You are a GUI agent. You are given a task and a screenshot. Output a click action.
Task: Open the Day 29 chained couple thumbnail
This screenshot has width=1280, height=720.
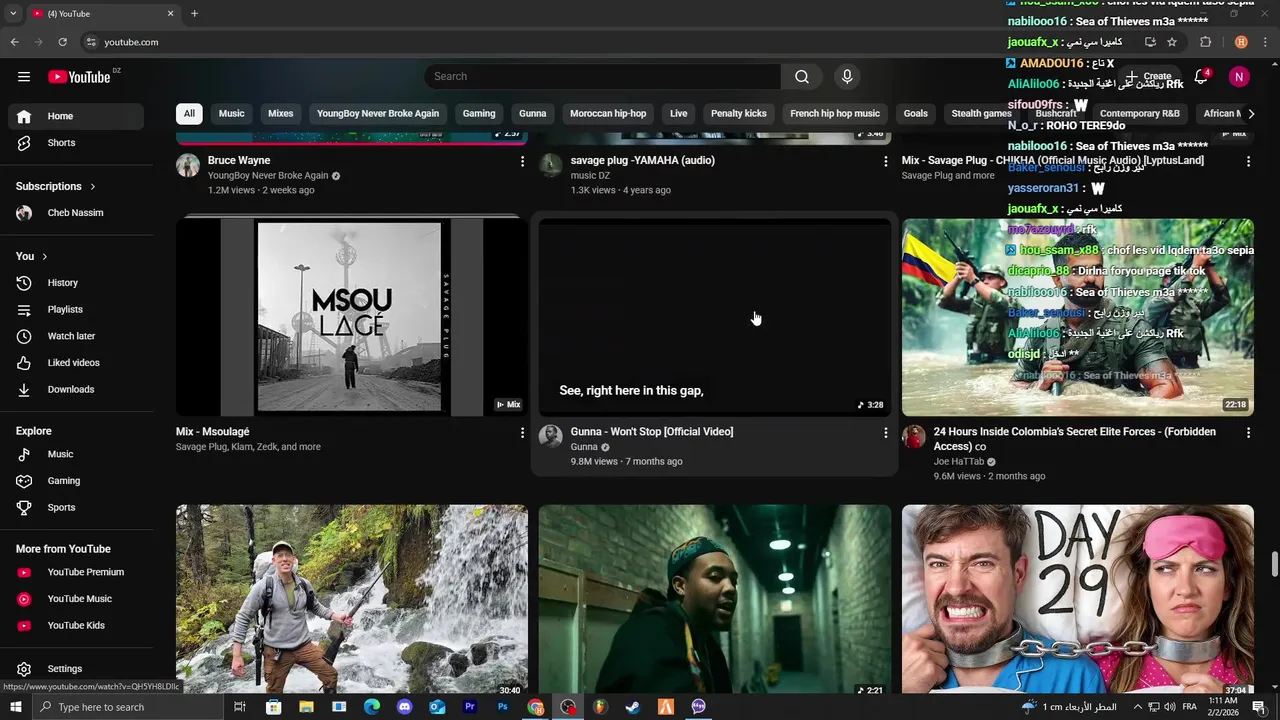coord(1078,600)
